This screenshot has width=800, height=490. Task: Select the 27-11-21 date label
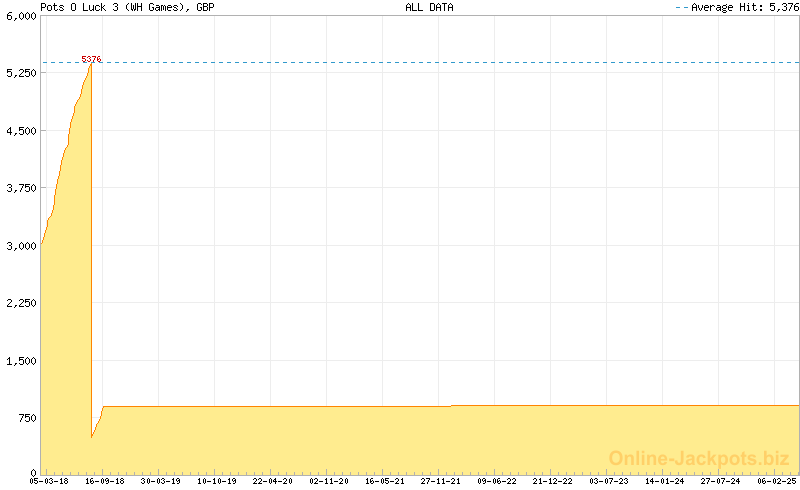[440, 481]
